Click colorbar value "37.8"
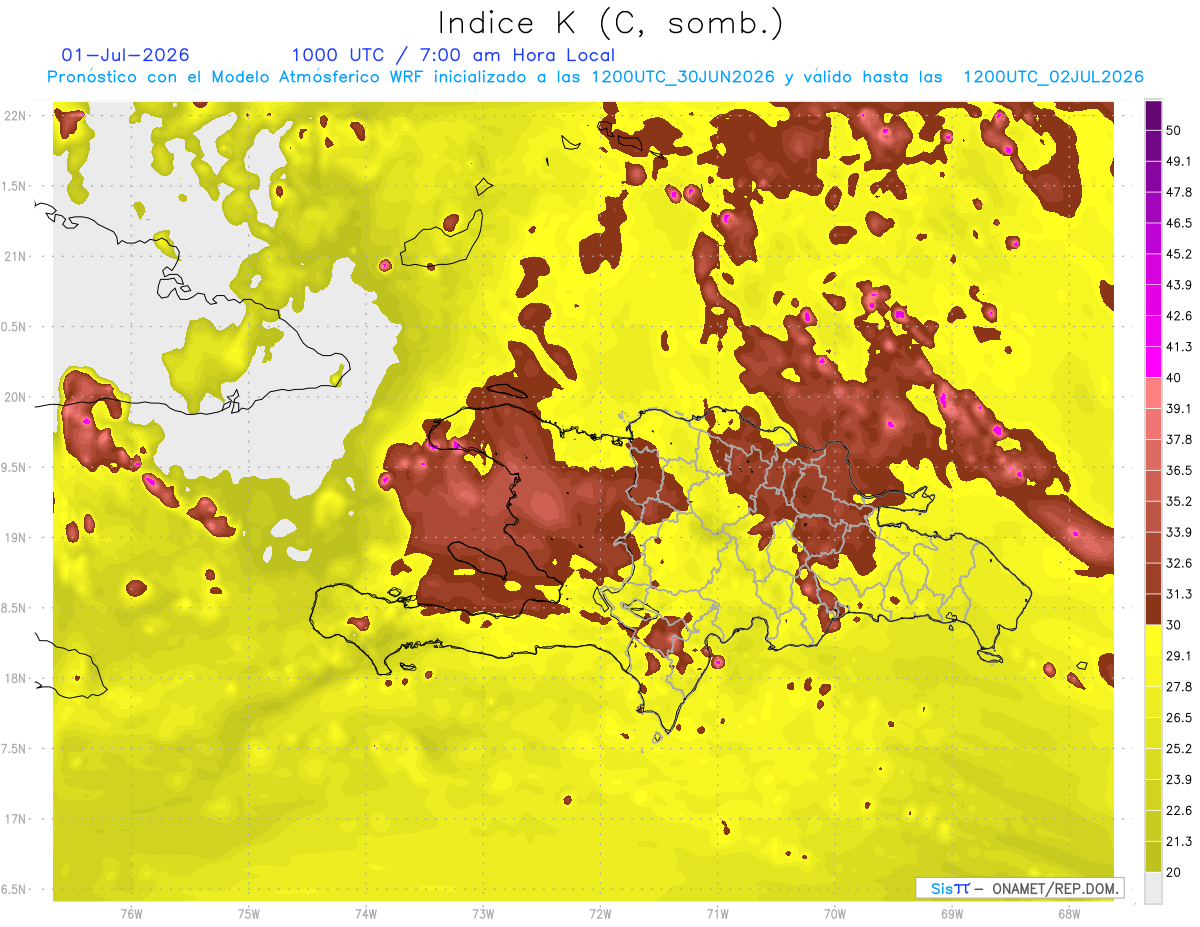 [x=1178, y=439]
